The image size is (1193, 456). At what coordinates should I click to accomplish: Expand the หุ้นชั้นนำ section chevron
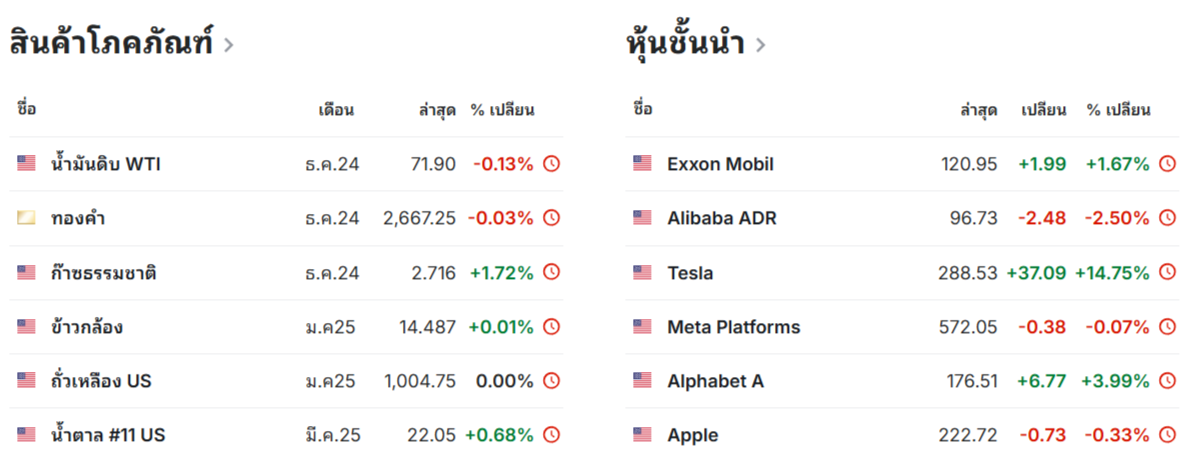[x=760, y=46]
